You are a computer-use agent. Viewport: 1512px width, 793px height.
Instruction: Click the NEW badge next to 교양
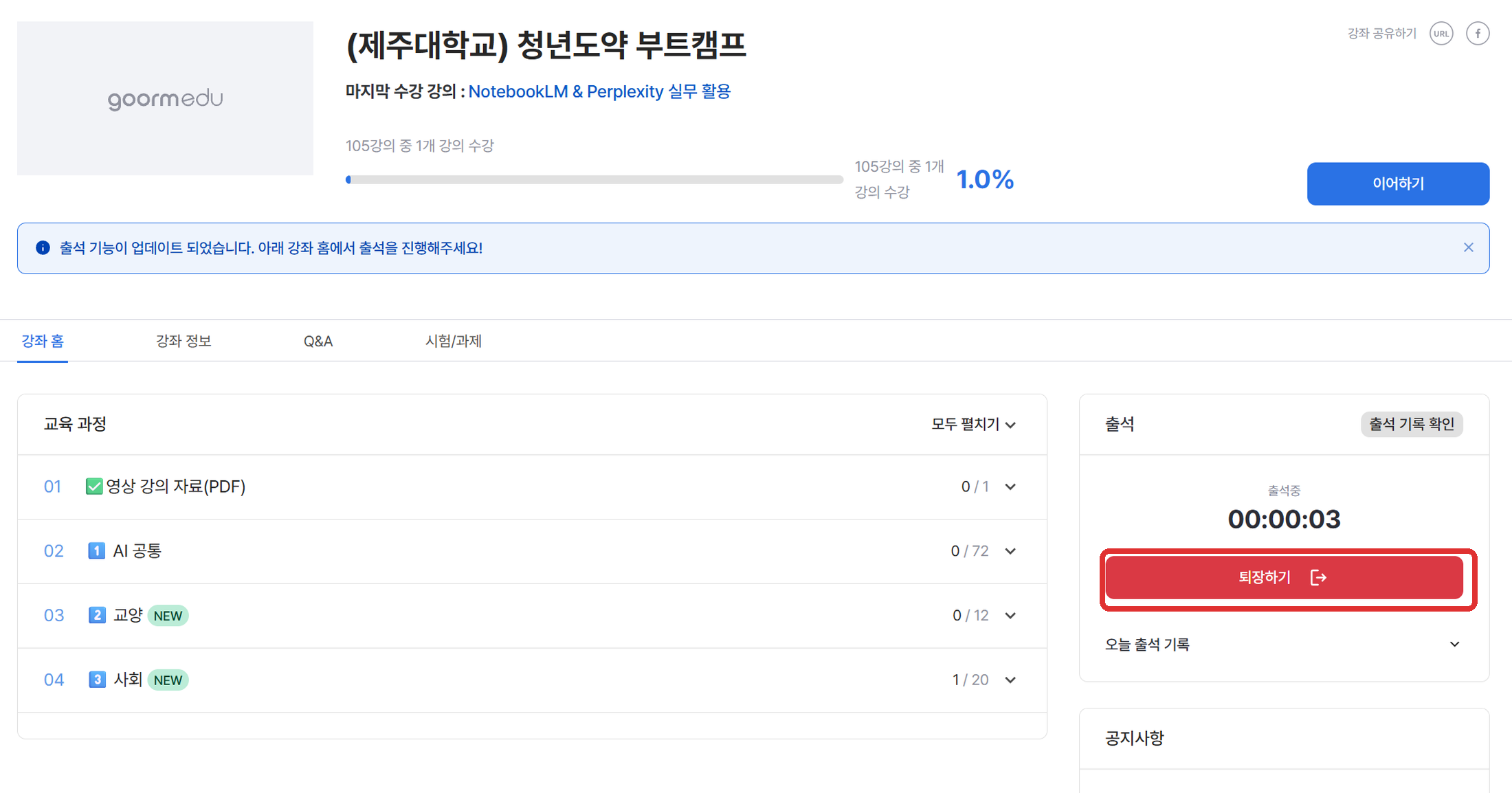coord(168,616)
